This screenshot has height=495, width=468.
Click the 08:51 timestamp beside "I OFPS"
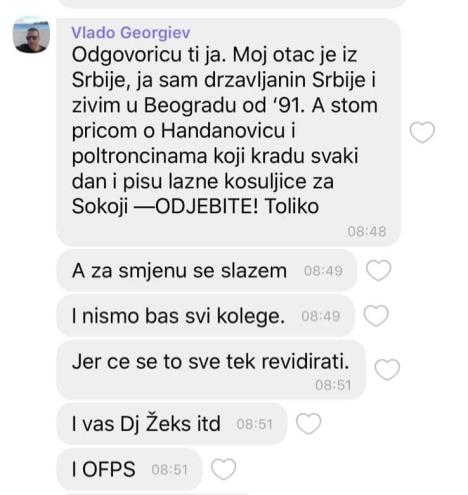click(169, 470)
